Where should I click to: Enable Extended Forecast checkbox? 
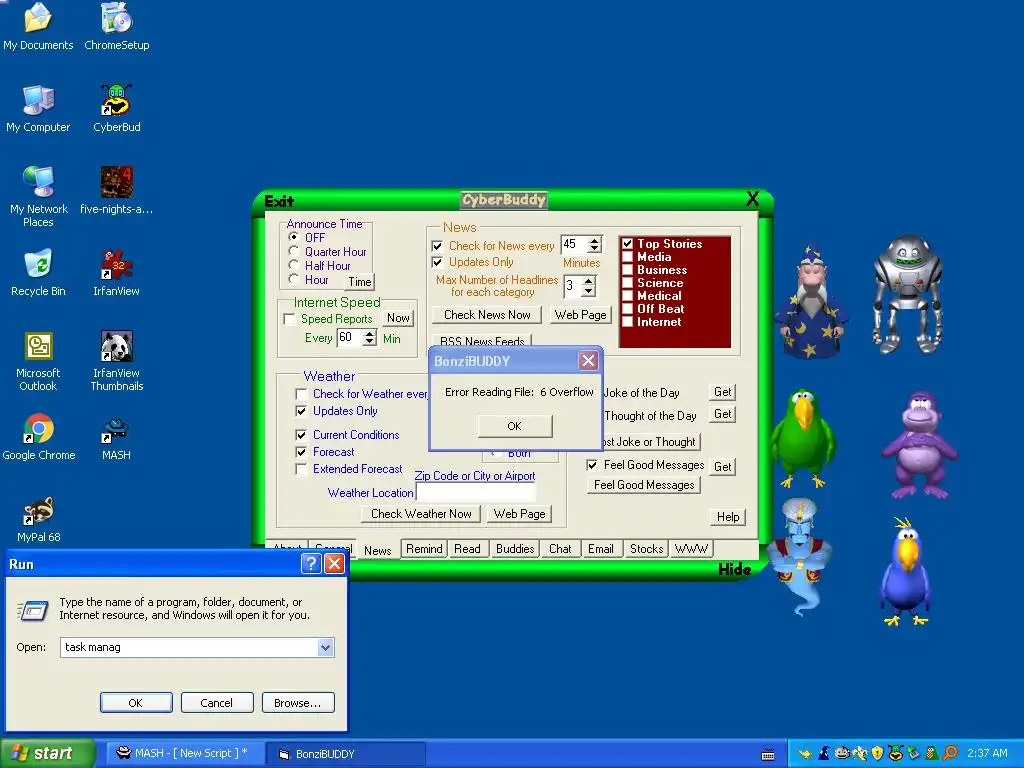pos(301,470)
